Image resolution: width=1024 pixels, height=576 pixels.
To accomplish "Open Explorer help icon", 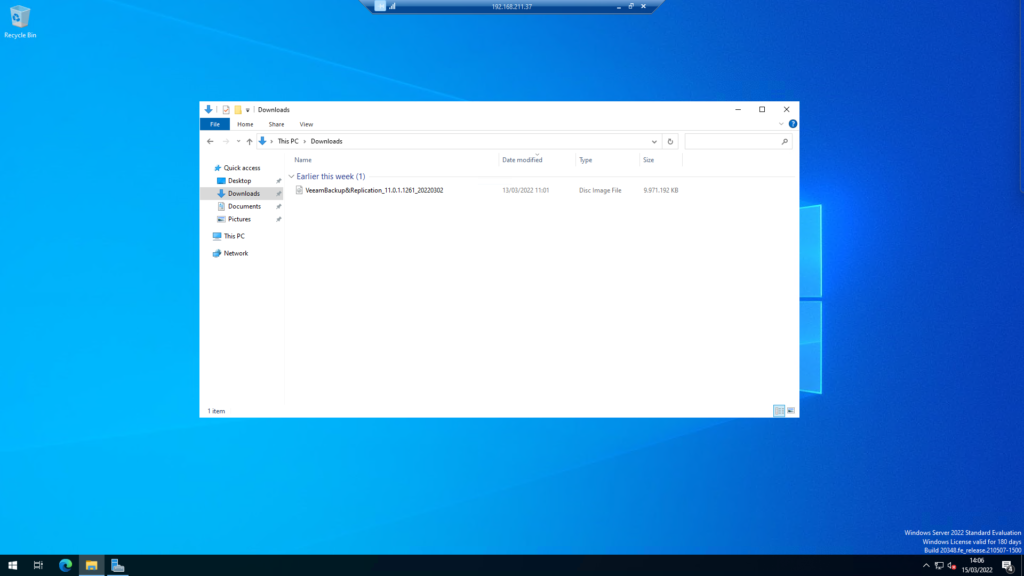I will click(x=792, y=124).
